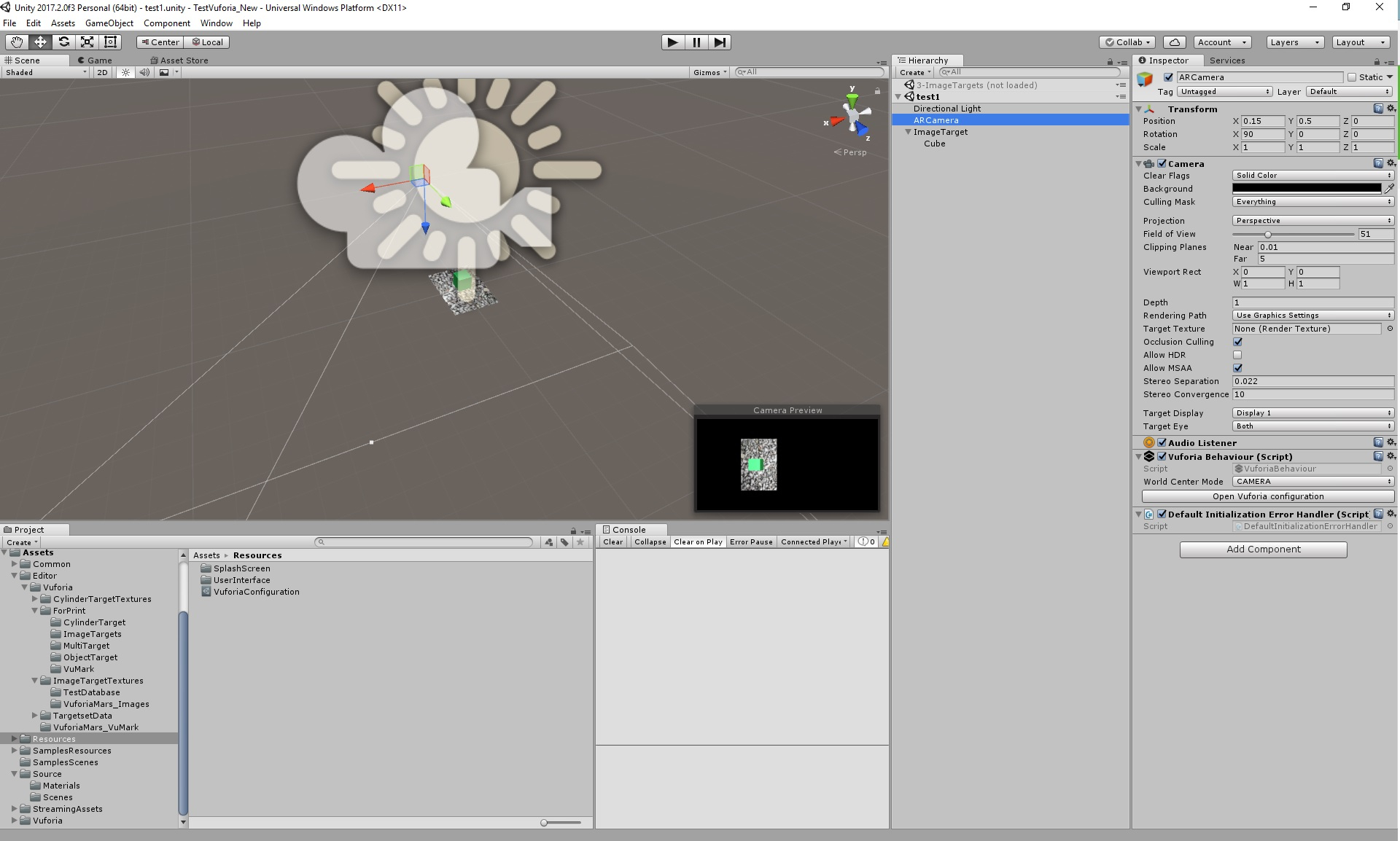Click the Background color swatch in Camera
1400x841 pixels.
[1306, 188]
